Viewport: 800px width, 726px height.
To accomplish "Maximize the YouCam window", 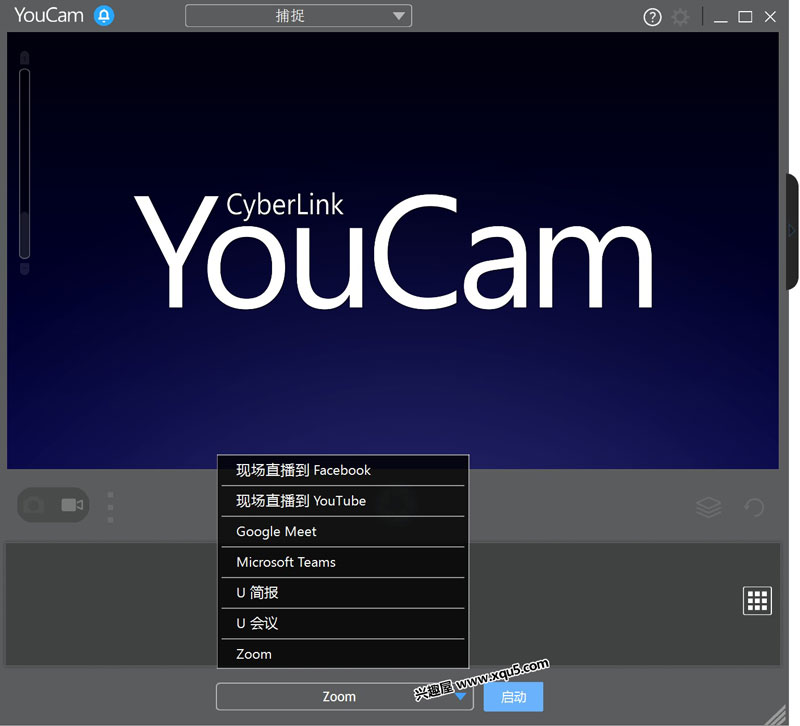I will coord(745,17).
